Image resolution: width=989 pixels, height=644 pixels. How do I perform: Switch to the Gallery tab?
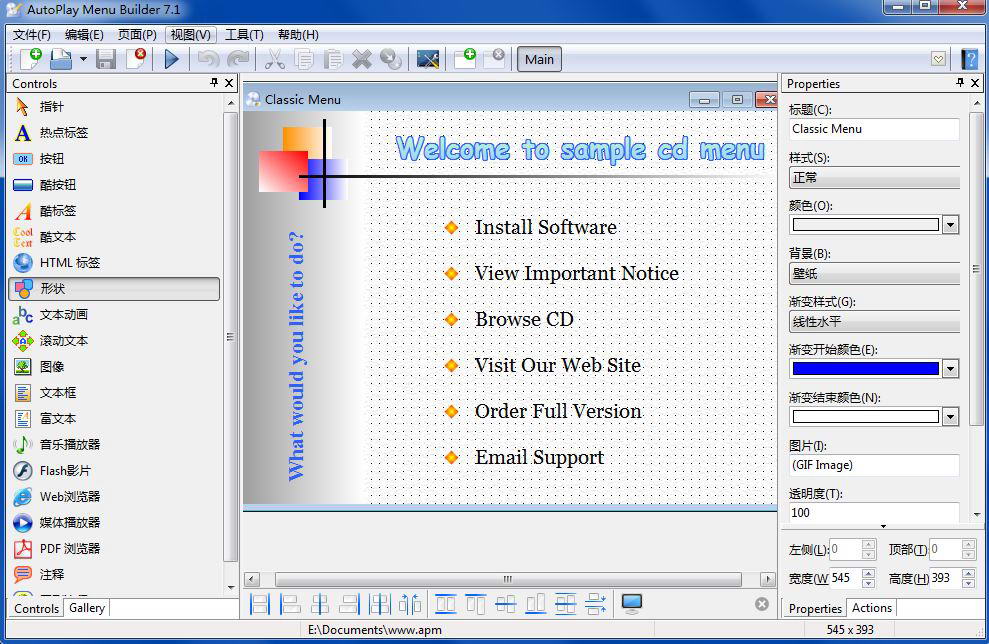click(x=87, y=608)
